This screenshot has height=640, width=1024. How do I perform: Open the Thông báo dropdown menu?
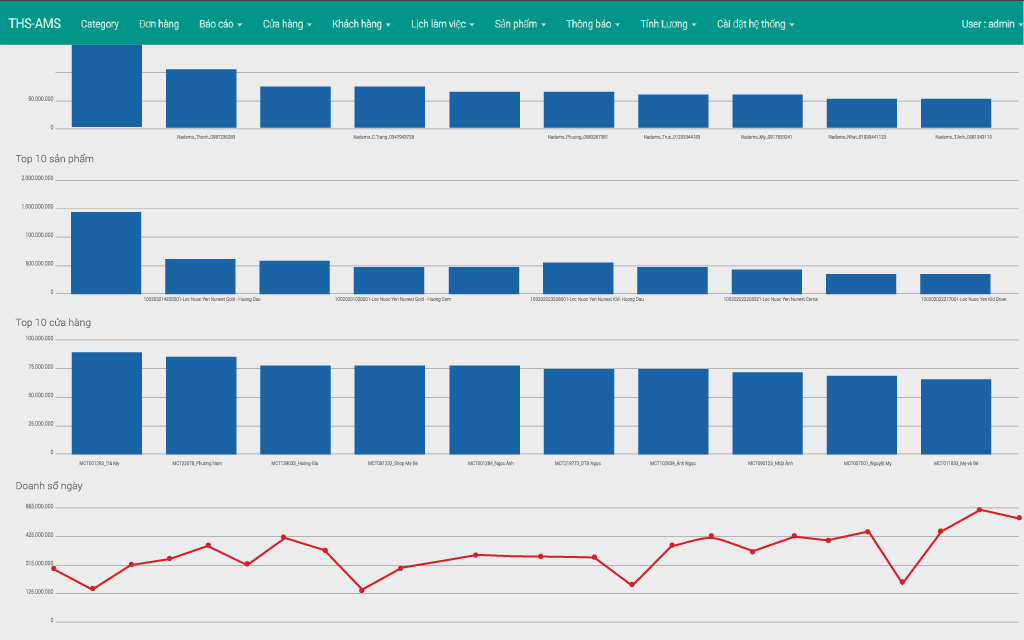(x=592, y=23)
